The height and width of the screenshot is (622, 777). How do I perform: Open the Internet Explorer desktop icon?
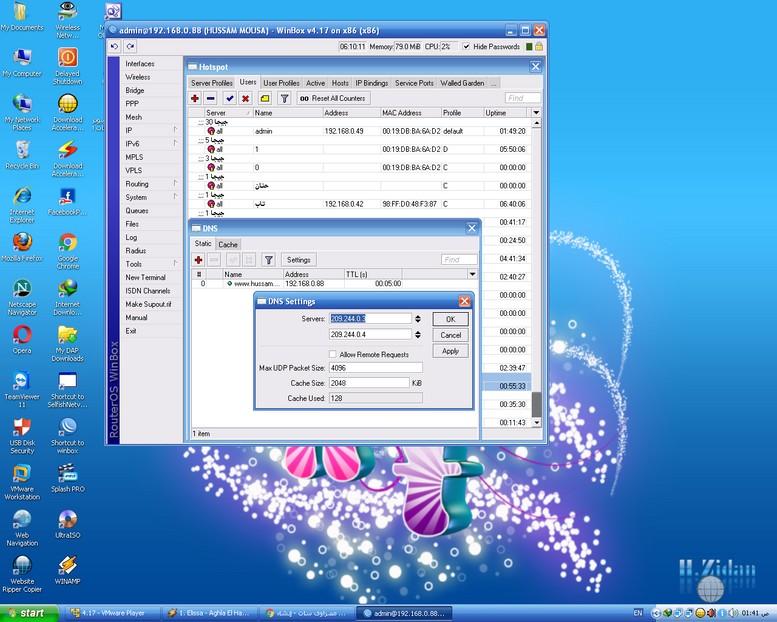click(22, 205)
